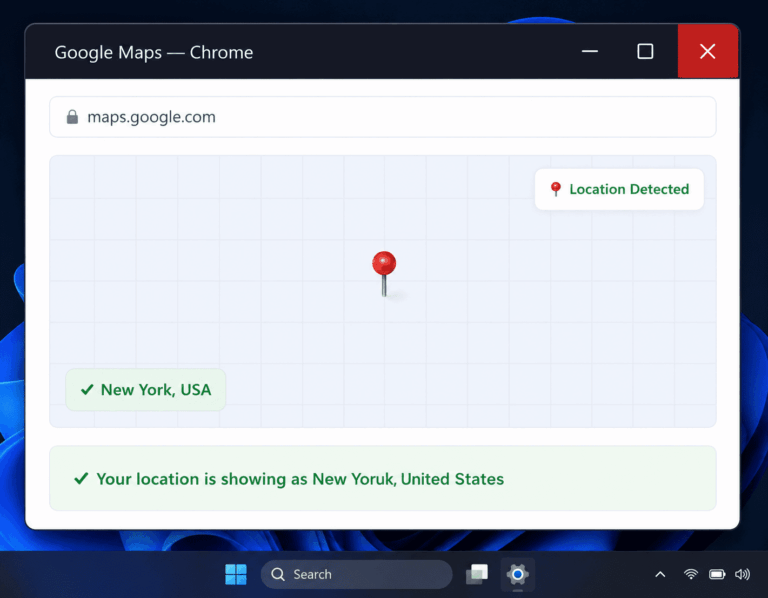Screen dimensions: 768x598
Task: Click the volume speaker icon
Action: (x=743, y=574)
